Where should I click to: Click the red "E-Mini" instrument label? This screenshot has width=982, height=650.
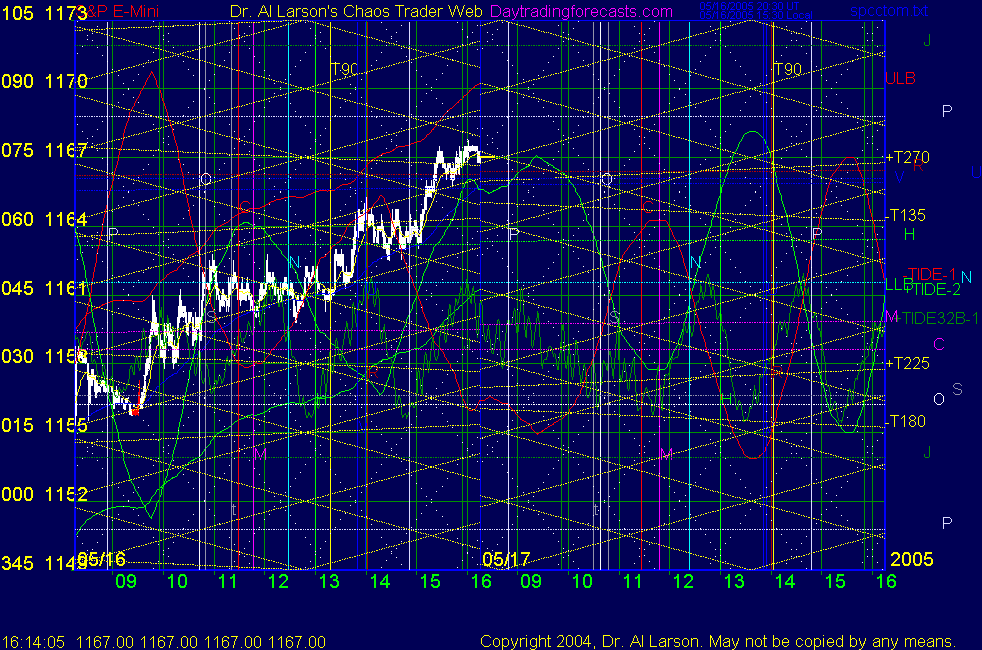[135, 11]
